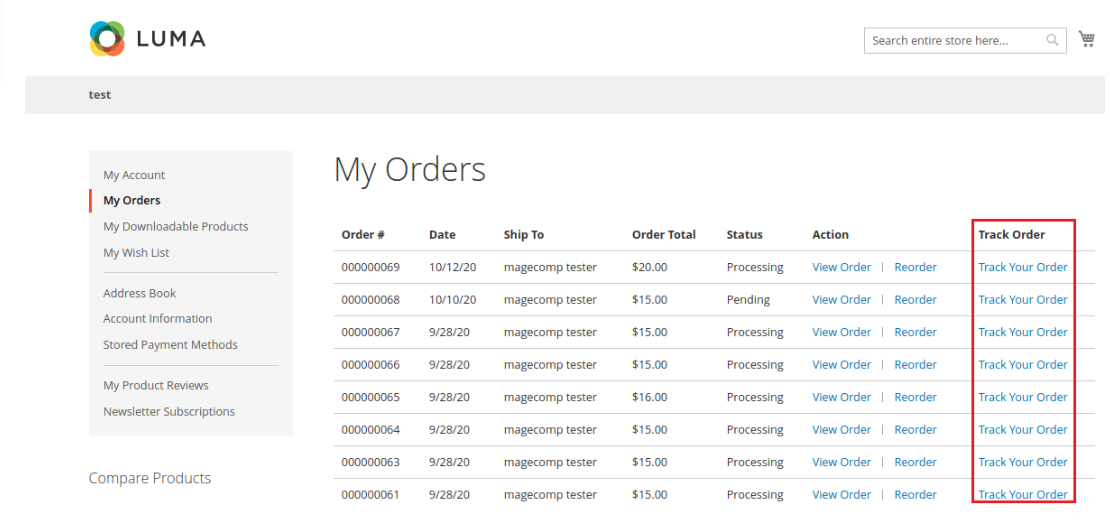Click the Luma logo icon
This screenshot has height=531, width=1110.
[x=107, y=39]
